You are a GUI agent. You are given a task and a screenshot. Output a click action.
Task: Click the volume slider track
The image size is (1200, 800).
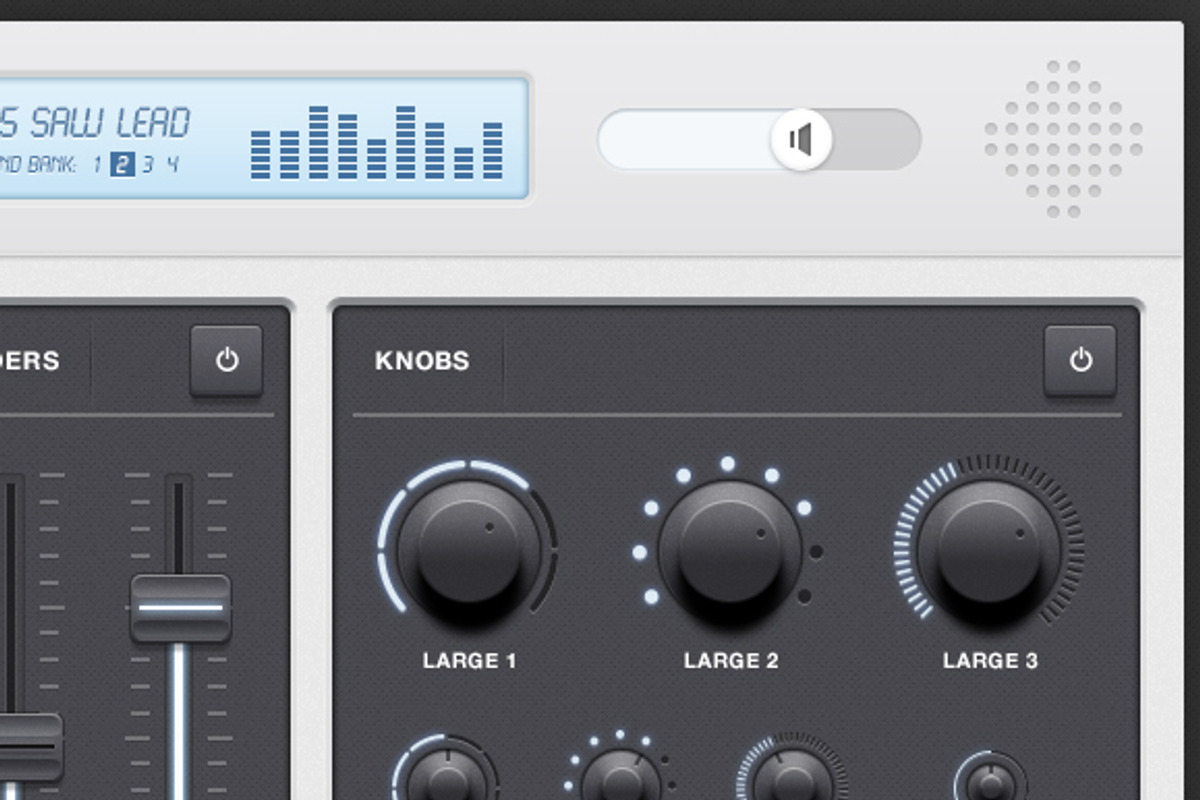[x=680, y=140]
